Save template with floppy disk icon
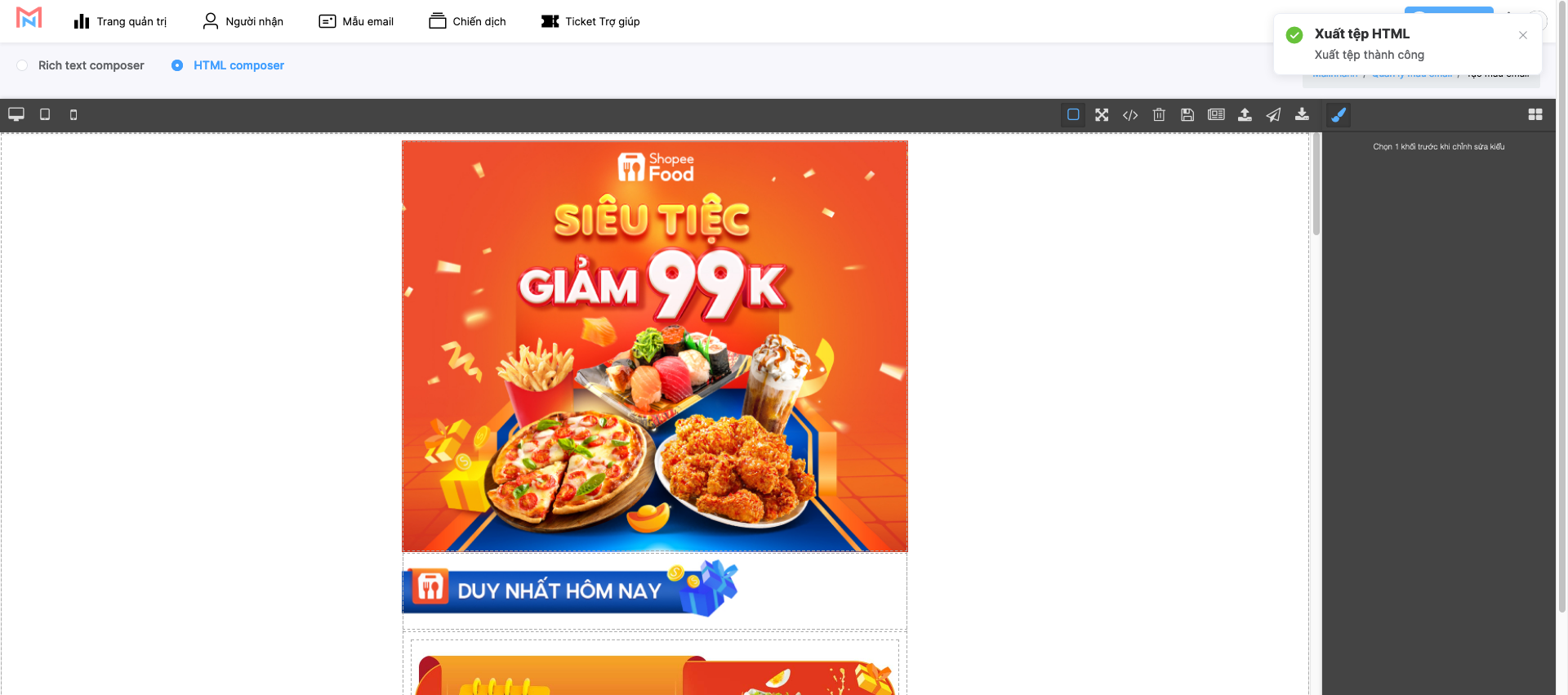1568x695 pixels. pyautogui.click(x=1187, y=115)
